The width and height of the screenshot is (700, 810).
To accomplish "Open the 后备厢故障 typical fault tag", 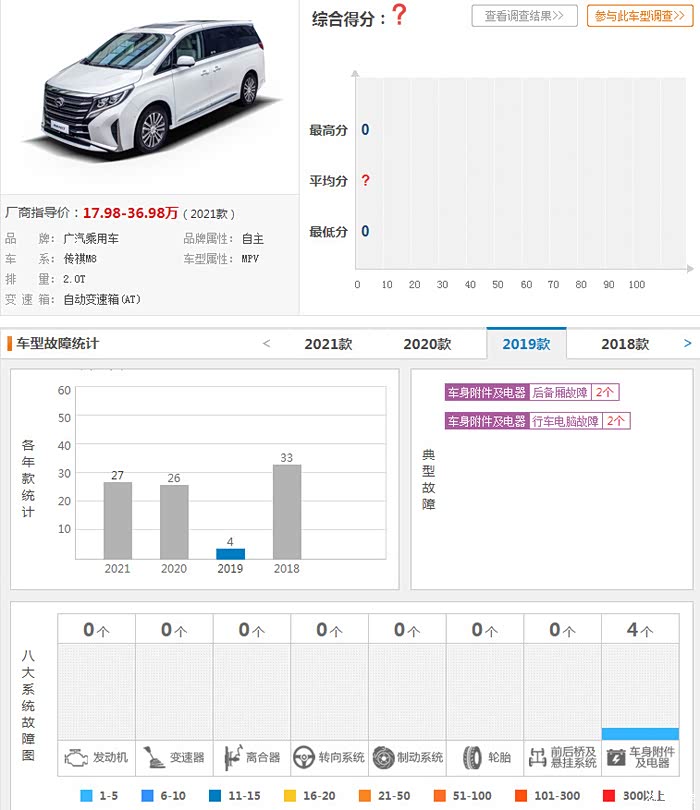I will pos(560,393).
